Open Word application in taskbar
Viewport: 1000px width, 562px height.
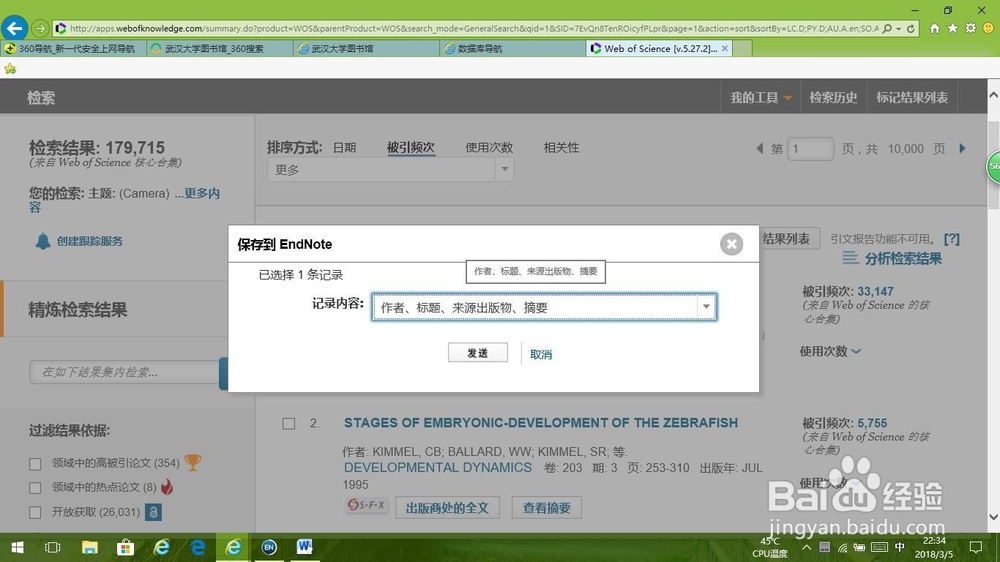(305, 547)
